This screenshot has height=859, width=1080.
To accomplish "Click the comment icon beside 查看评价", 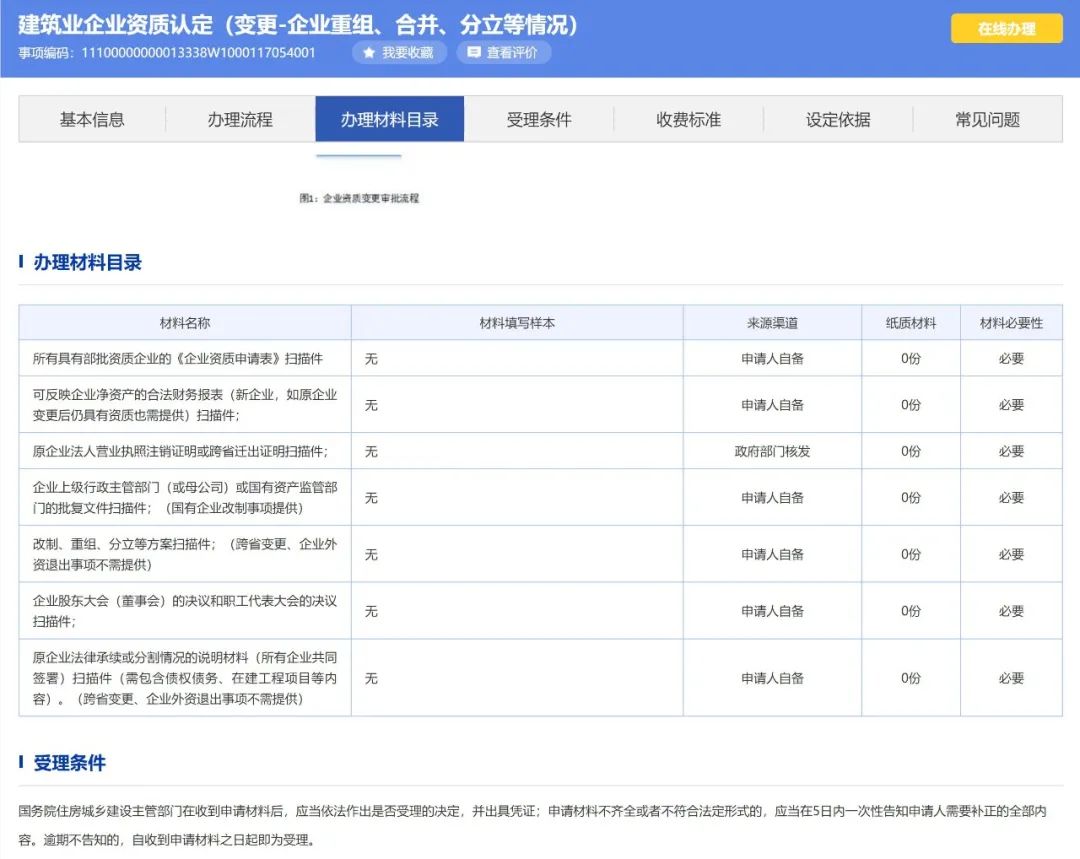I will tap(474, 52).
